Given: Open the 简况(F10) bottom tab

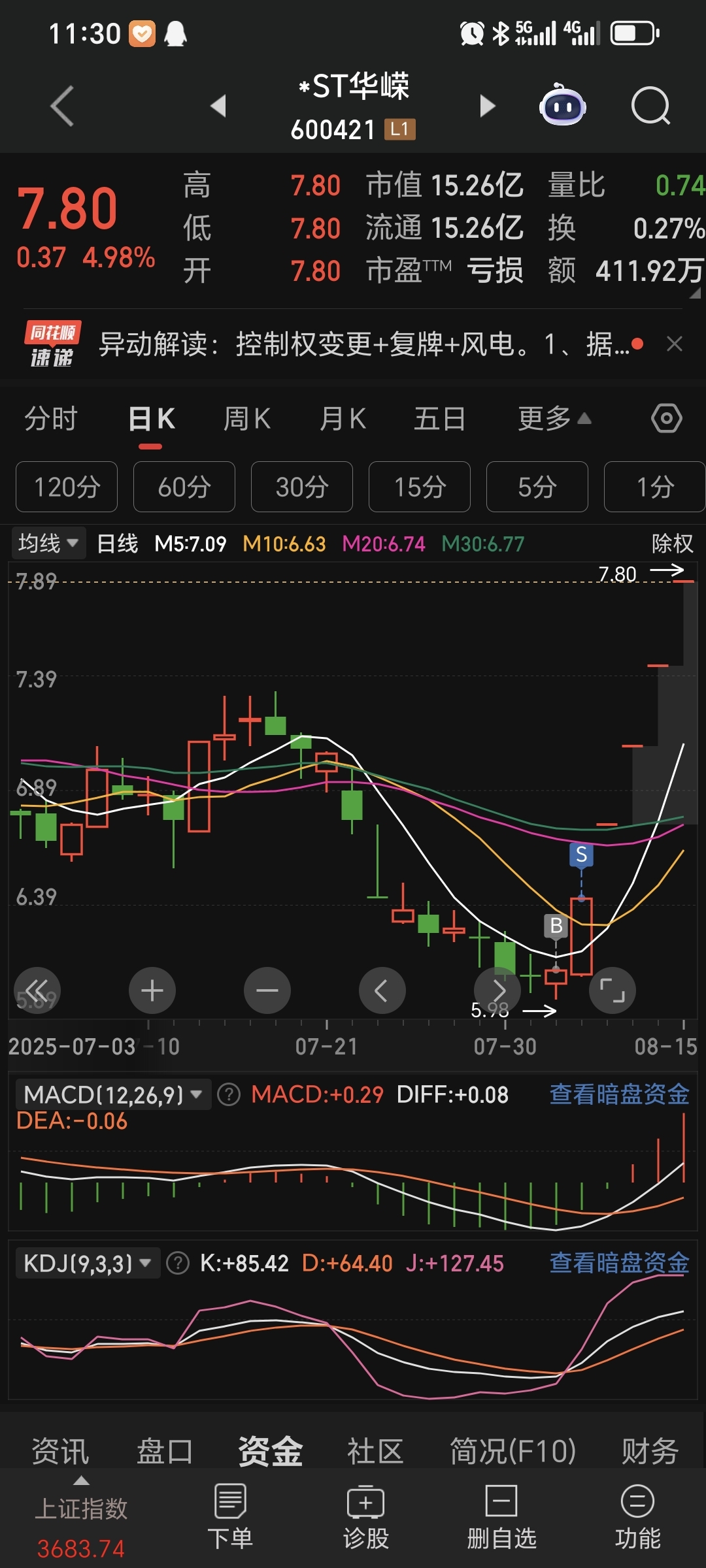Looking at the screenshot, I should tap(513, 1451).
